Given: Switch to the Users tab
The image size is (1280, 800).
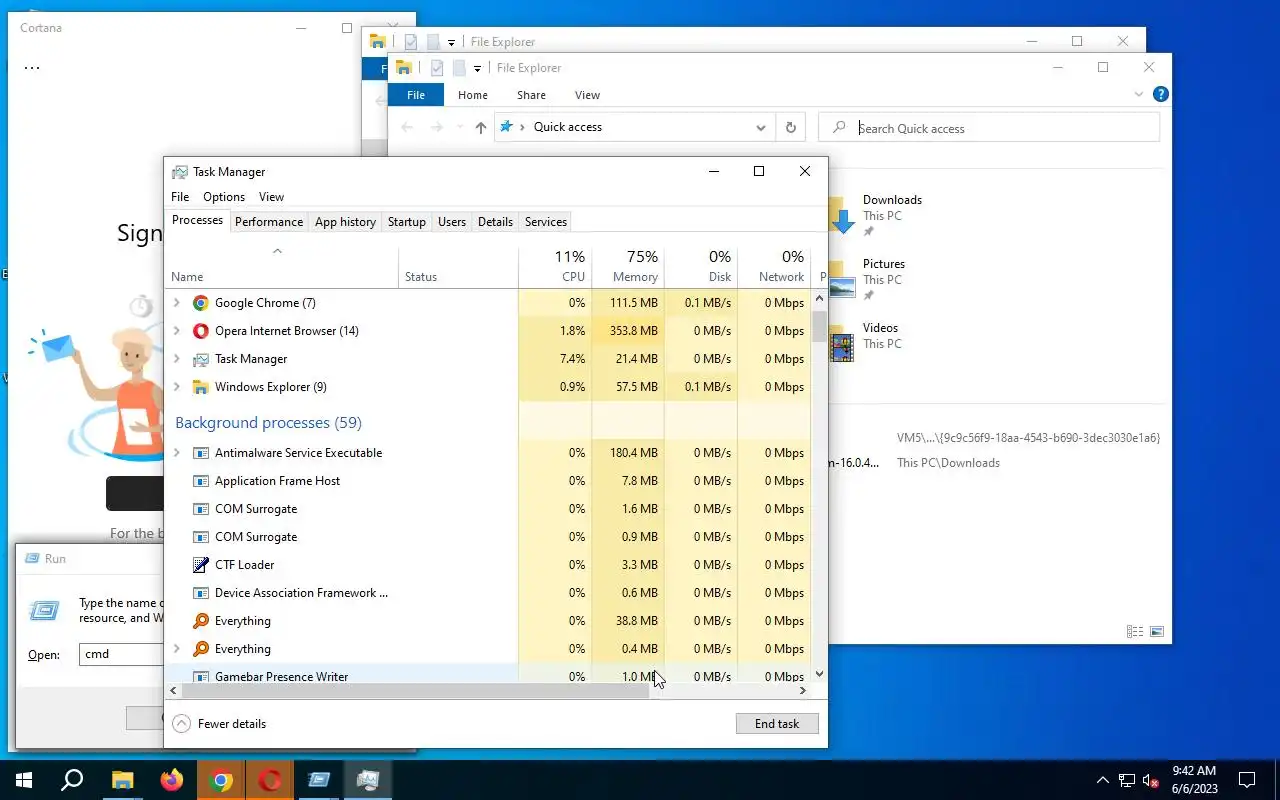Looking at the screenshot, I should click(452, 222).
